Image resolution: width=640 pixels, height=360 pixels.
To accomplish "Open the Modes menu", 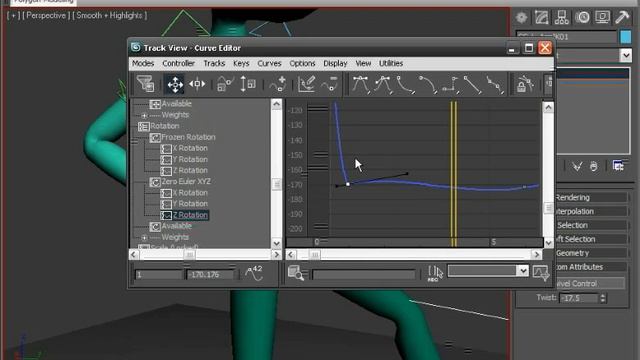I will 143,63.
